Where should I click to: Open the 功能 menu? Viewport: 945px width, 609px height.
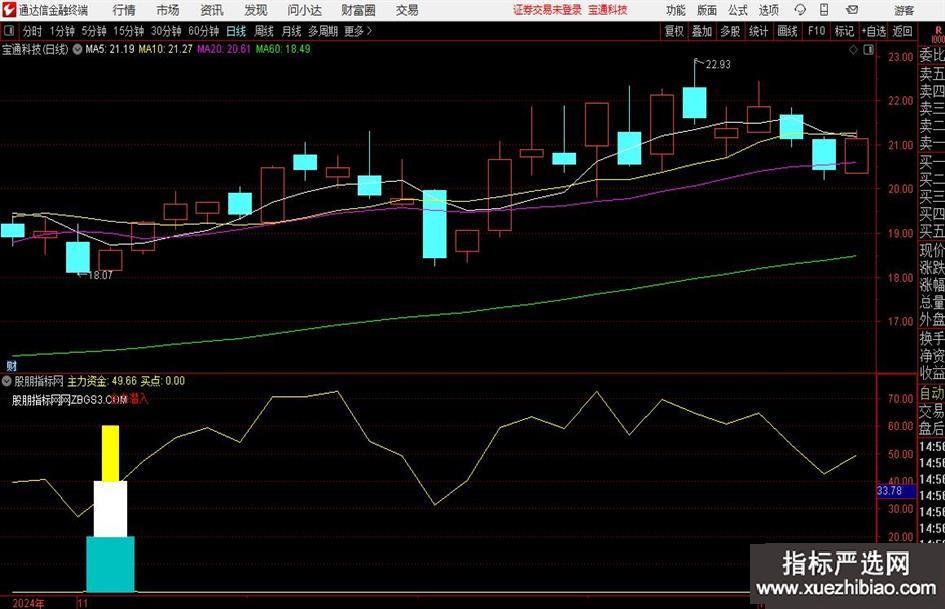(676, 10)
